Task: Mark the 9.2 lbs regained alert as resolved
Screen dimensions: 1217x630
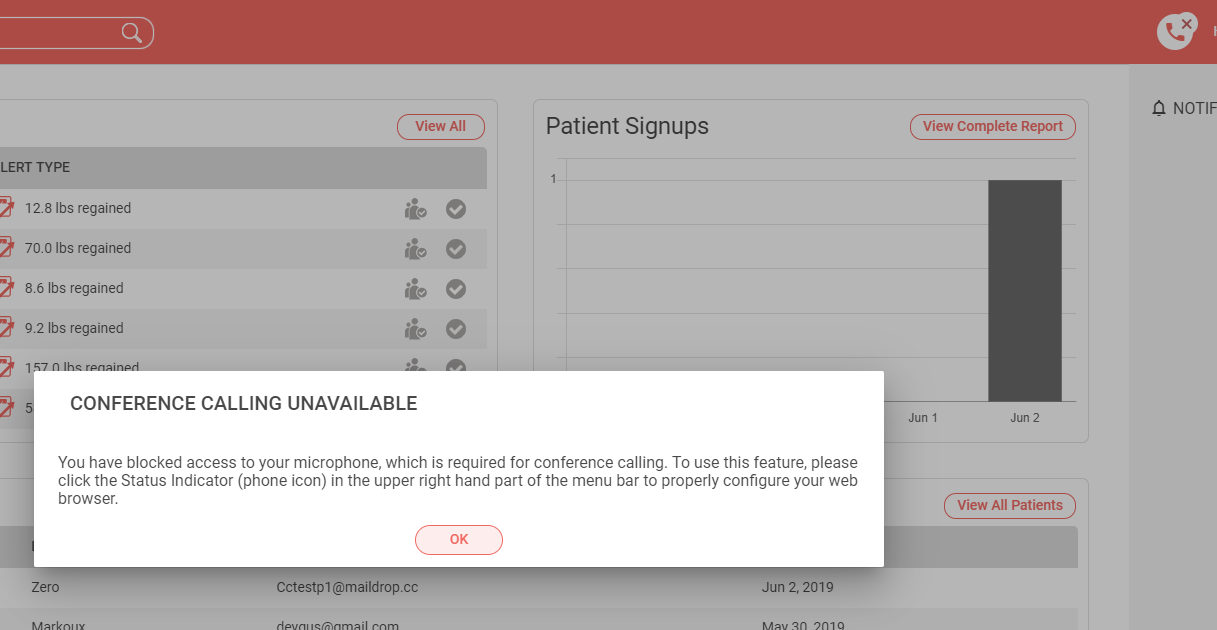Action: pyautogui.click(x=456, y=329)
